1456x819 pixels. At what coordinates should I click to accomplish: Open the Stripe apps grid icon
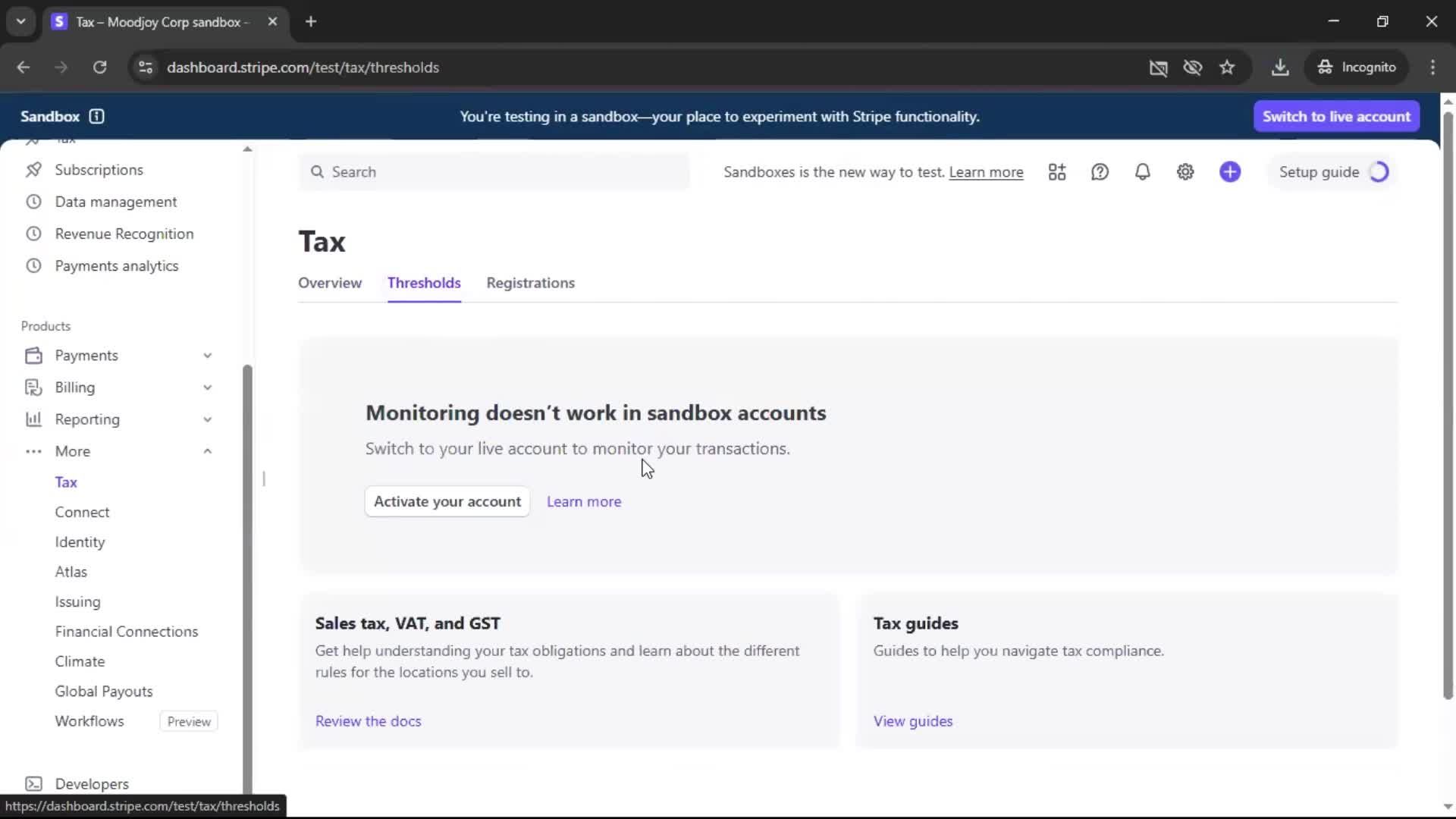click(1057, 172)
